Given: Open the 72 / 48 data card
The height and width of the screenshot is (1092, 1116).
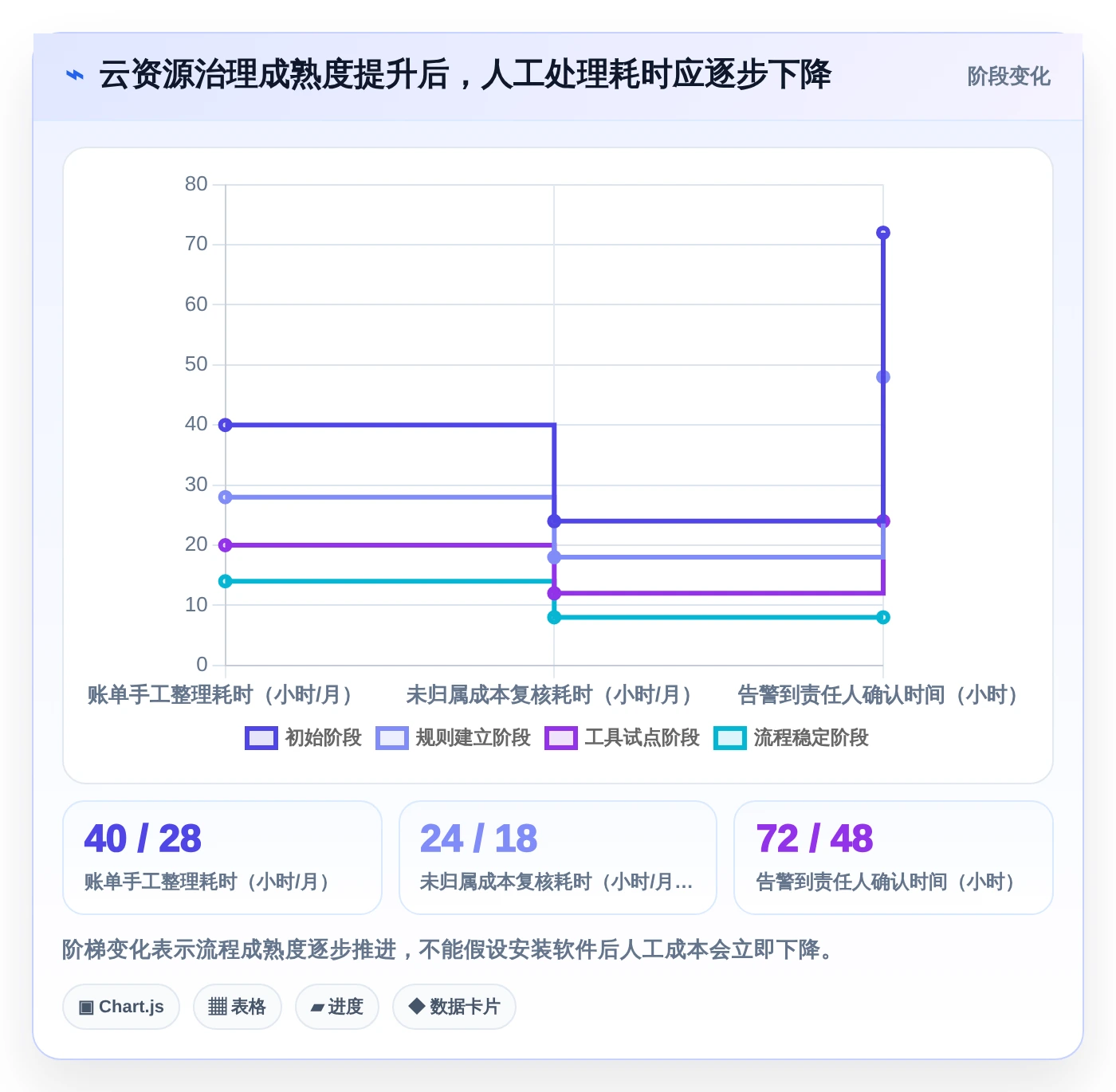Looking at the screenshot, I should tap(894, 858).
